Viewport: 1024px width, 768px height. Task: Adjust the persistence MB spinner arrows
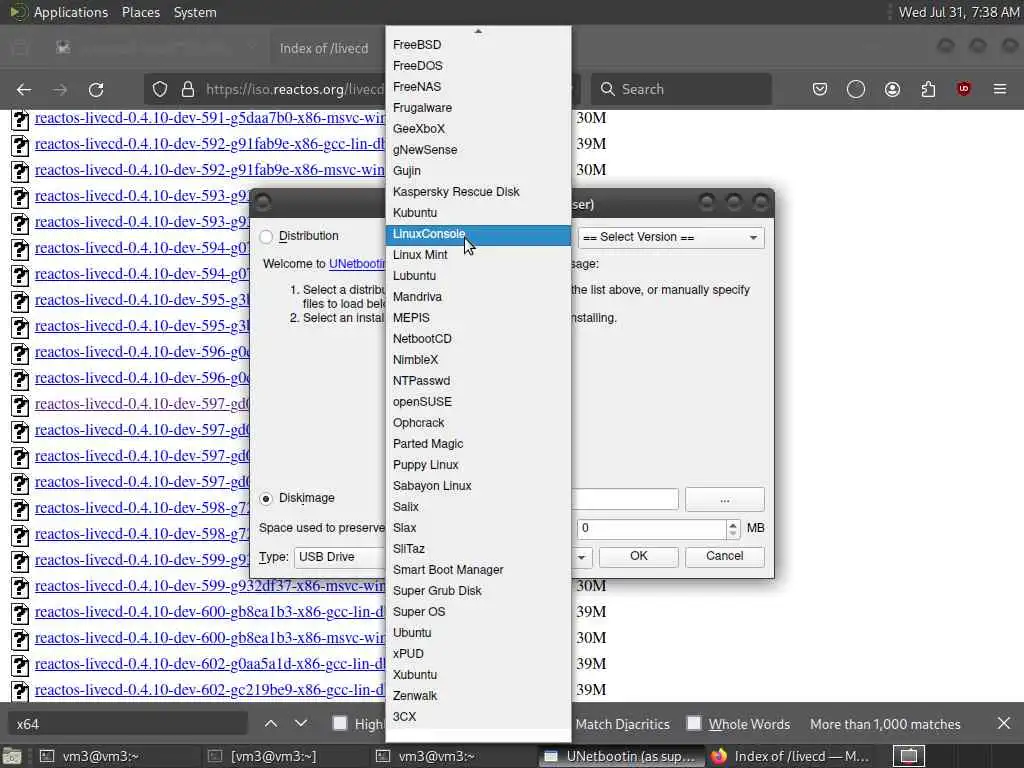point(733,528)
